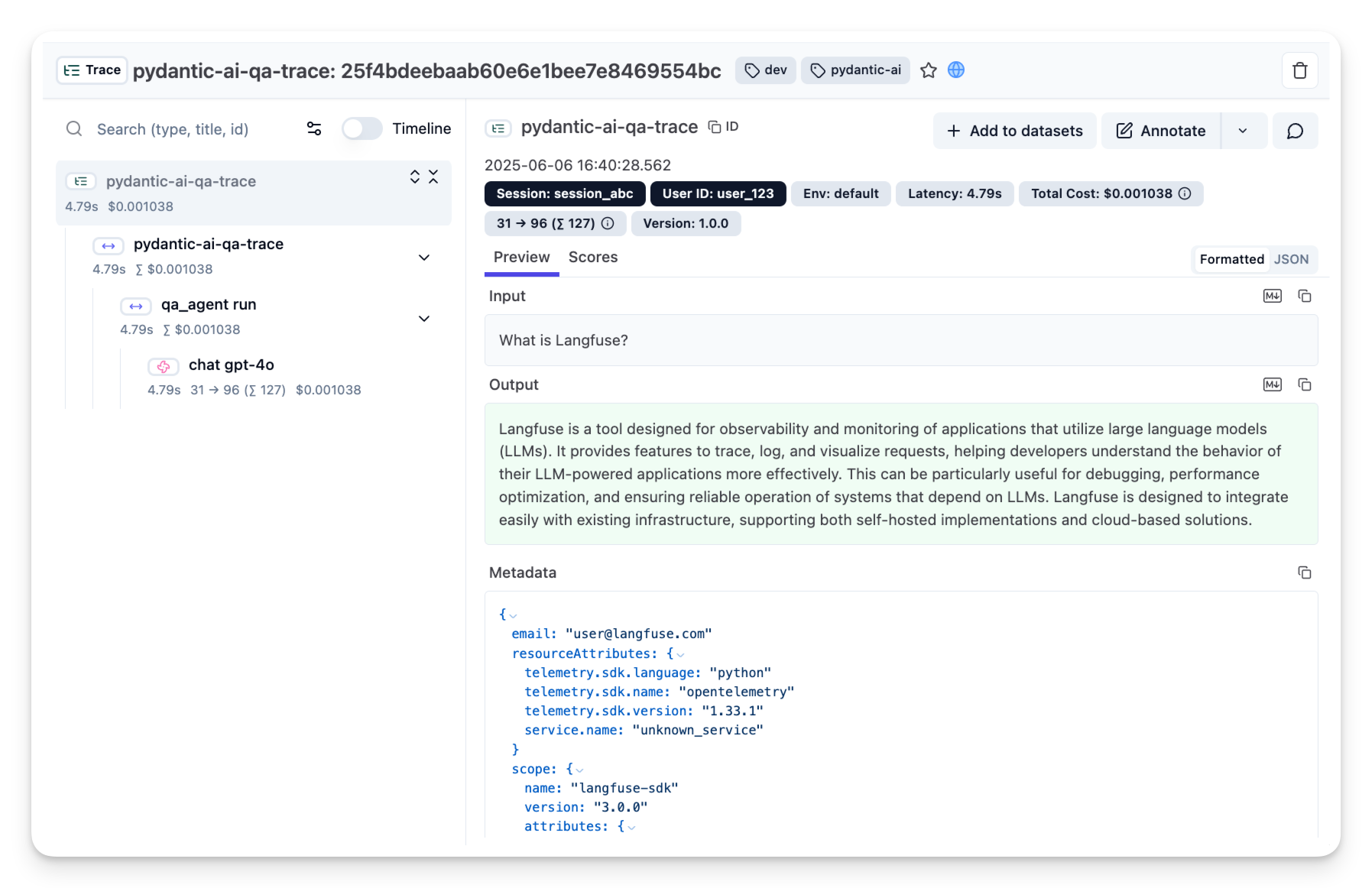Switch to JSON view
The height and width of the screenshot is (888, 1372).
[1291, 260]
